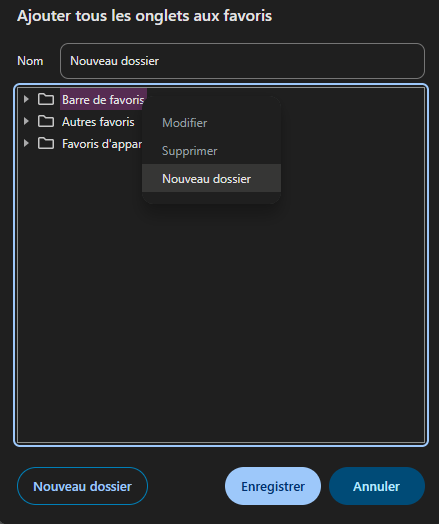Choose Modifier in the context menu
The height and width of the screenshot is (524, 439).
[211, 123]
